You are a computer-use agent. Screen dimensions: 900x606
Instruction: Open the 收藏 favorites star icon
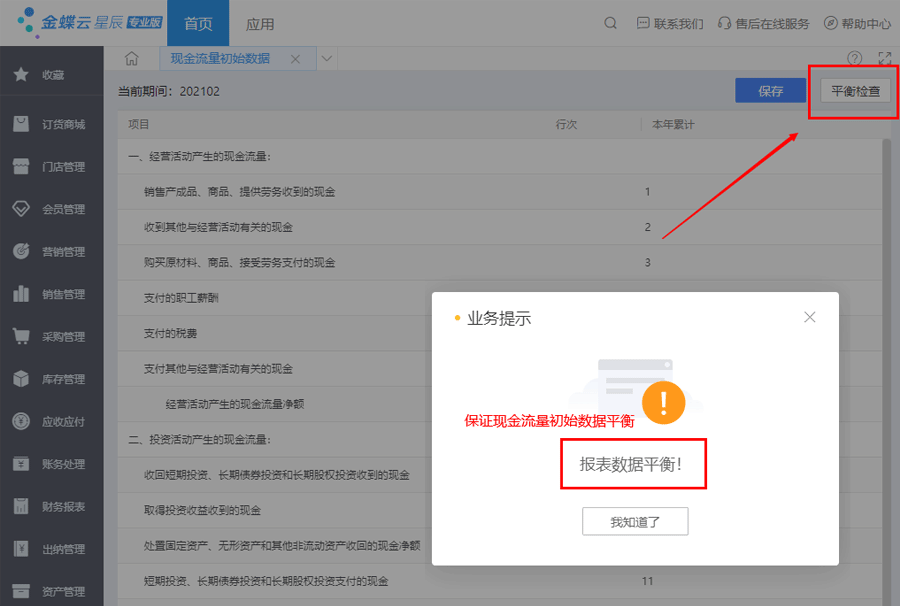click(x=21, y=74)
